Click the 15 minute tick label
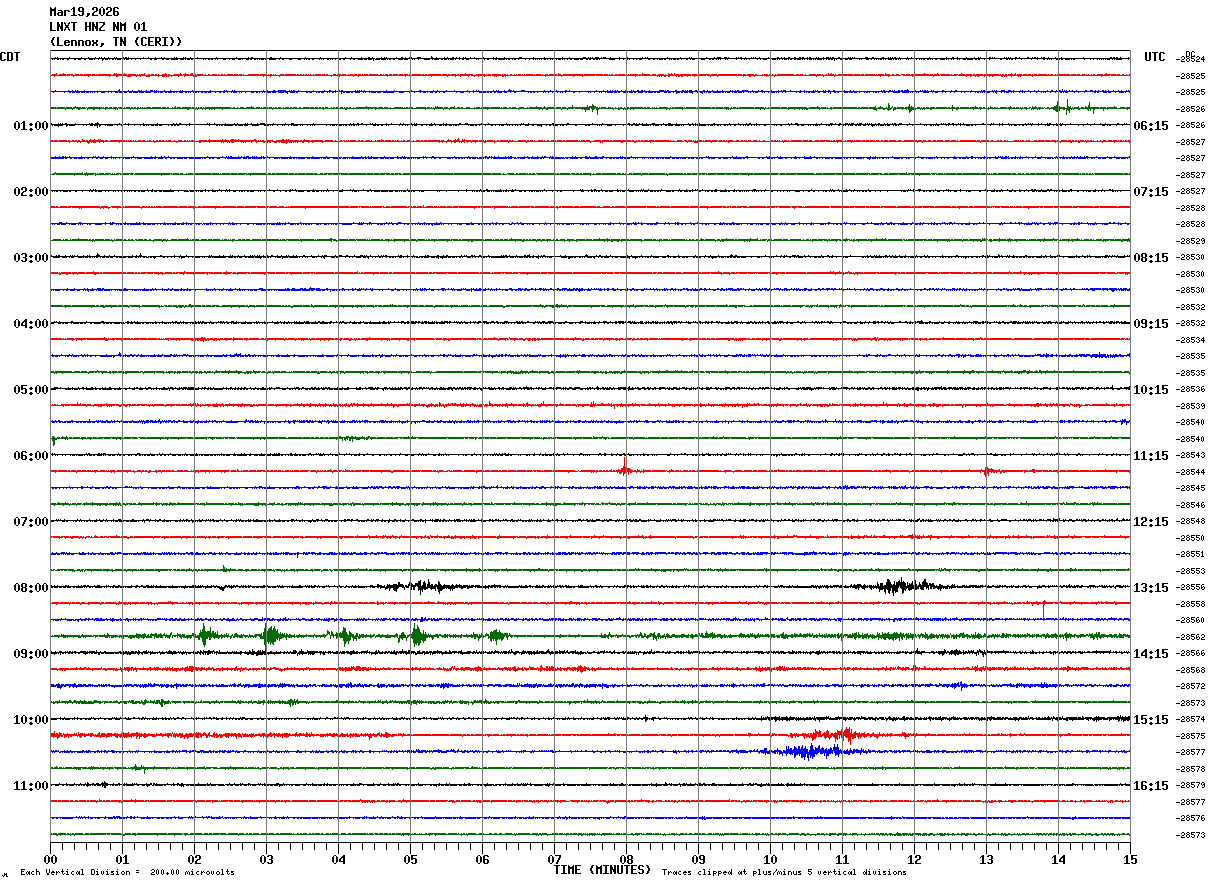1210x886 pixels. point(1130,860)
